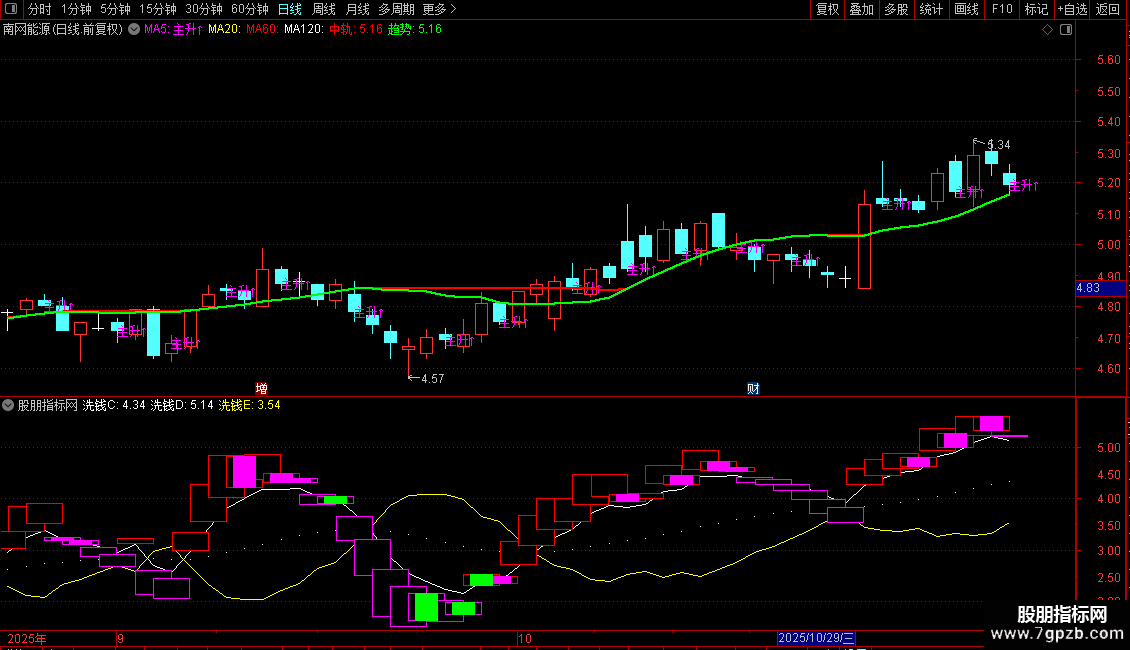Click the 5.34 high price annotation
1130x650 pixels.
click(x=998, y=145)
